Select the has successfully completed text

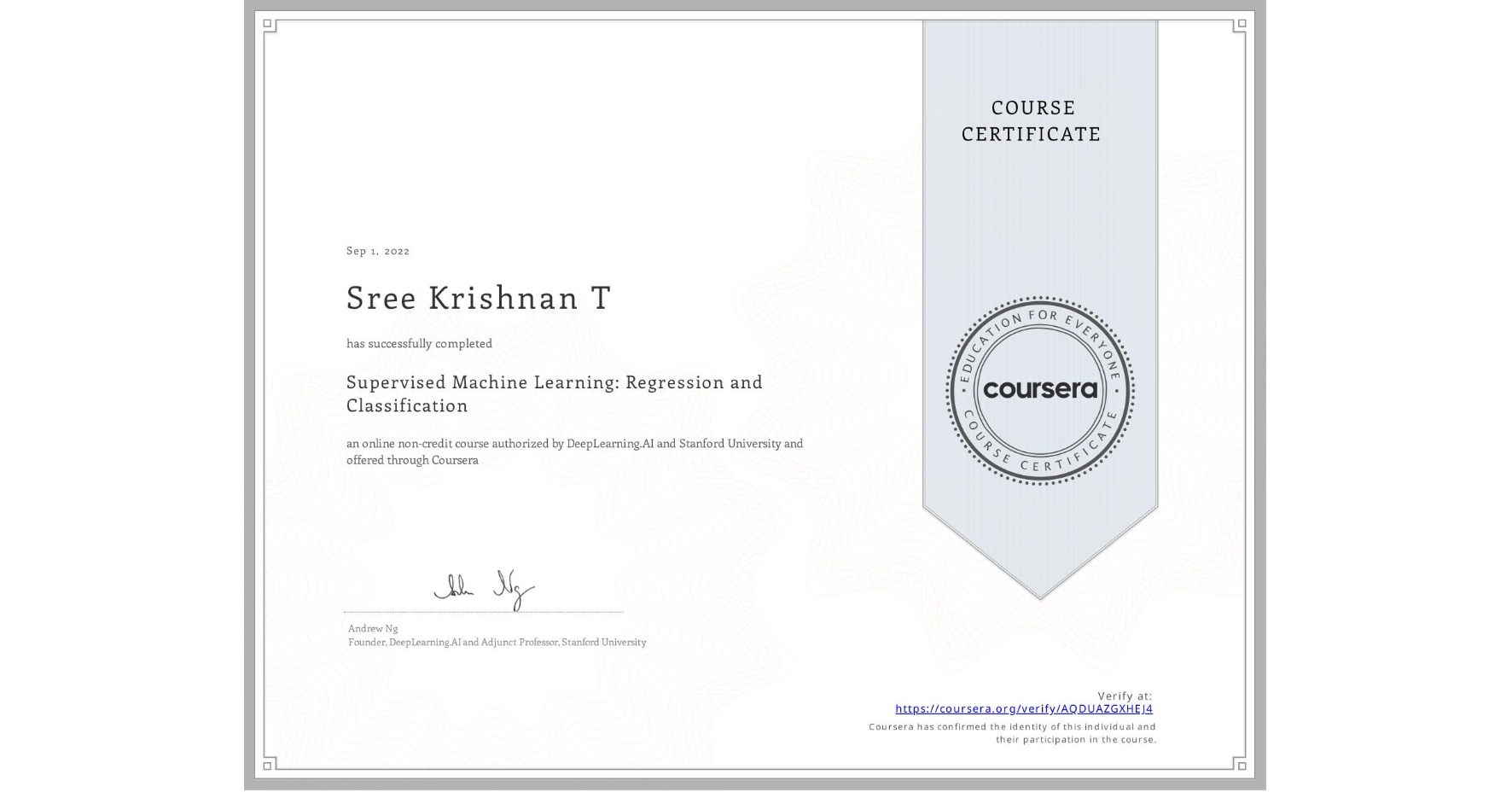tap(419, 343)
